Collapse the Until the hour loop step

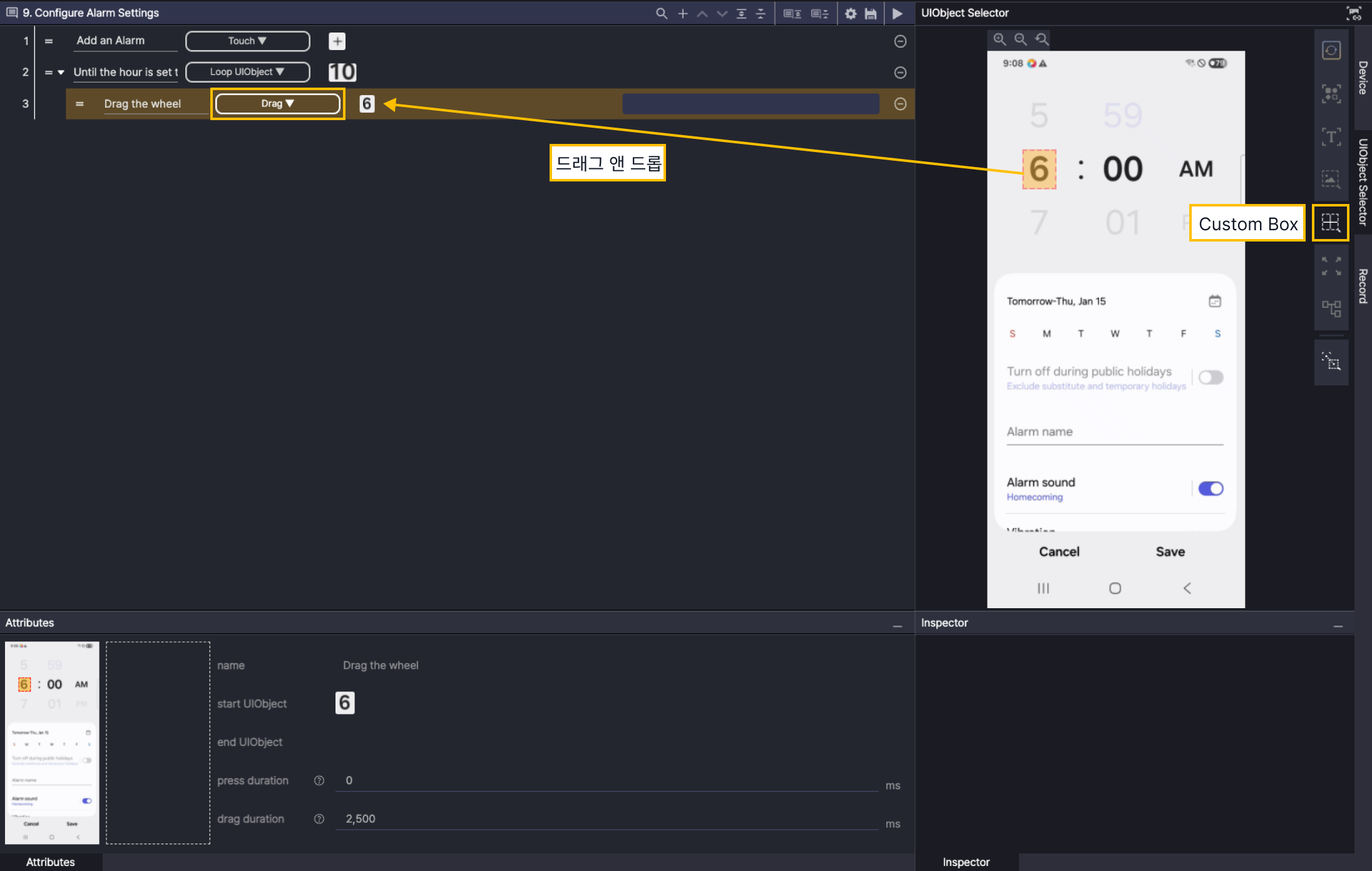point(61,73)
